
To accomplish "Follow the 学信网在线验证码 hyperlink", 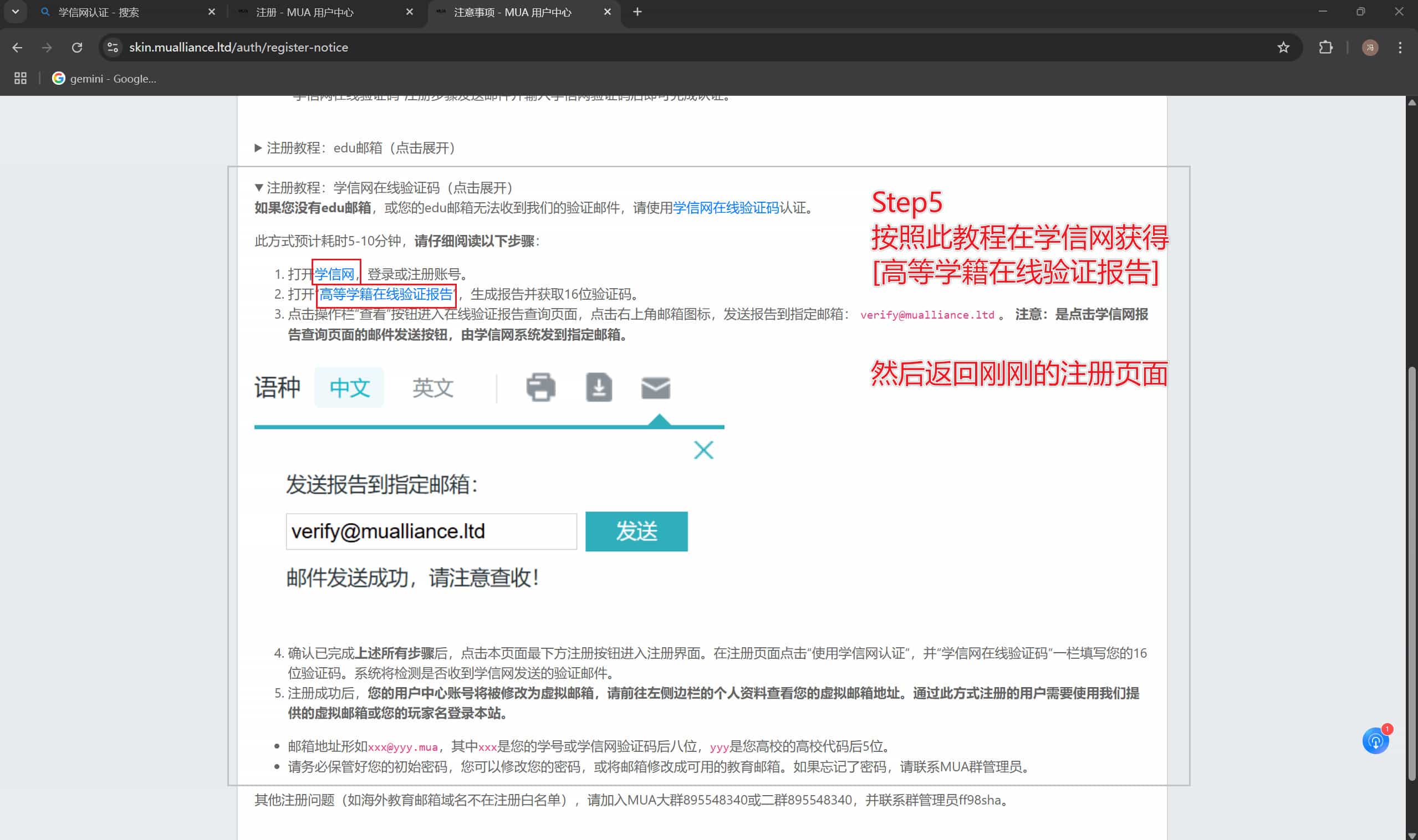I will [726, 208].
